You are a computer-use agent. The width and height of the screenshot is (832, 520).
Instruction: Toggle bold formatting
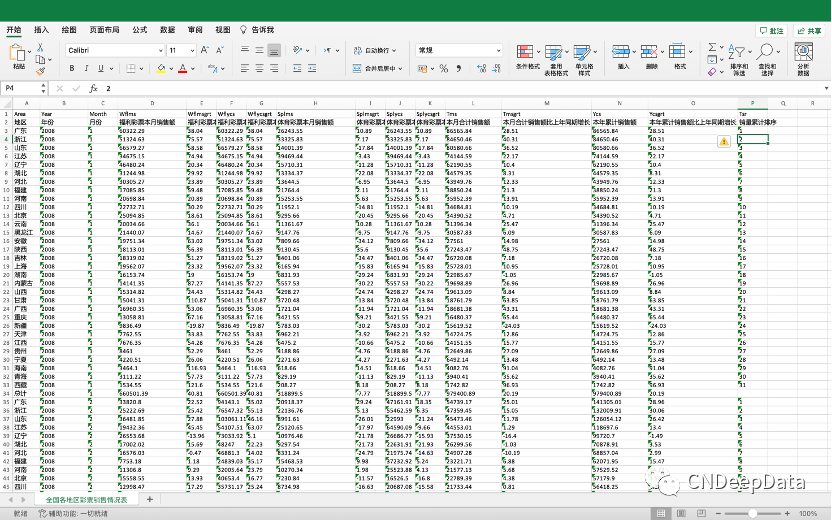[x=72, y=68]
